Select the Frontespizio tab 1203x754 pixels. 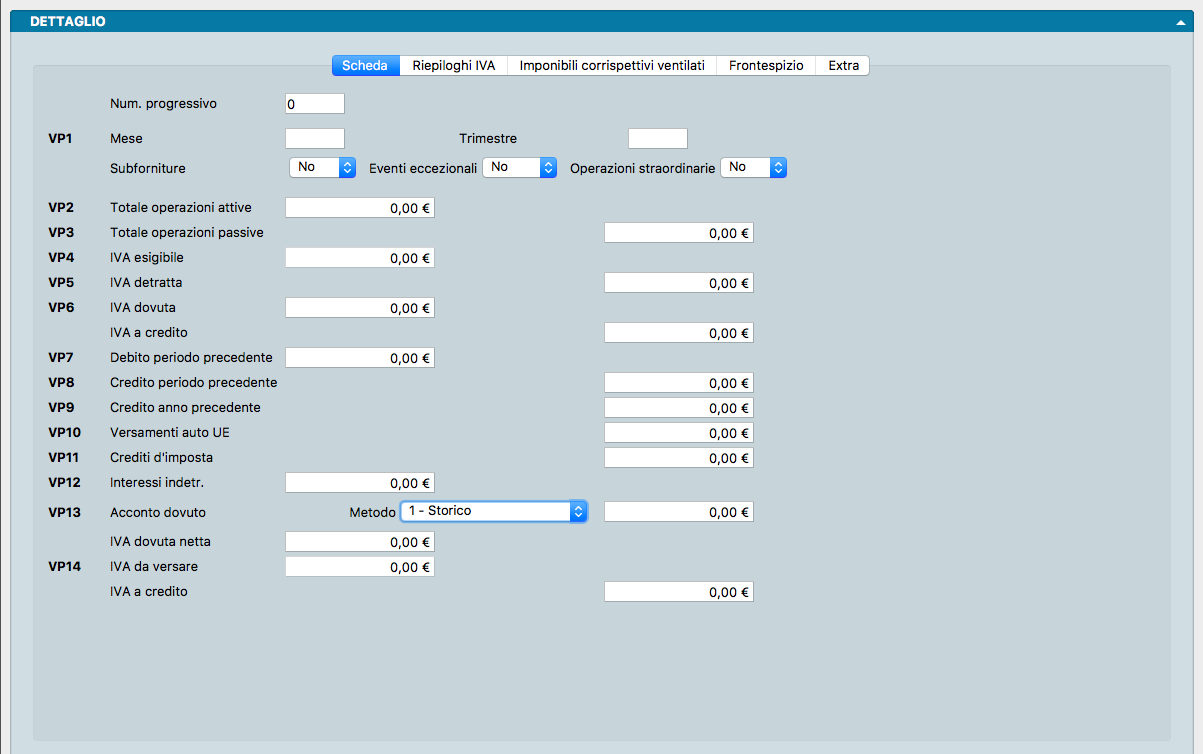(x=765, y=65)
